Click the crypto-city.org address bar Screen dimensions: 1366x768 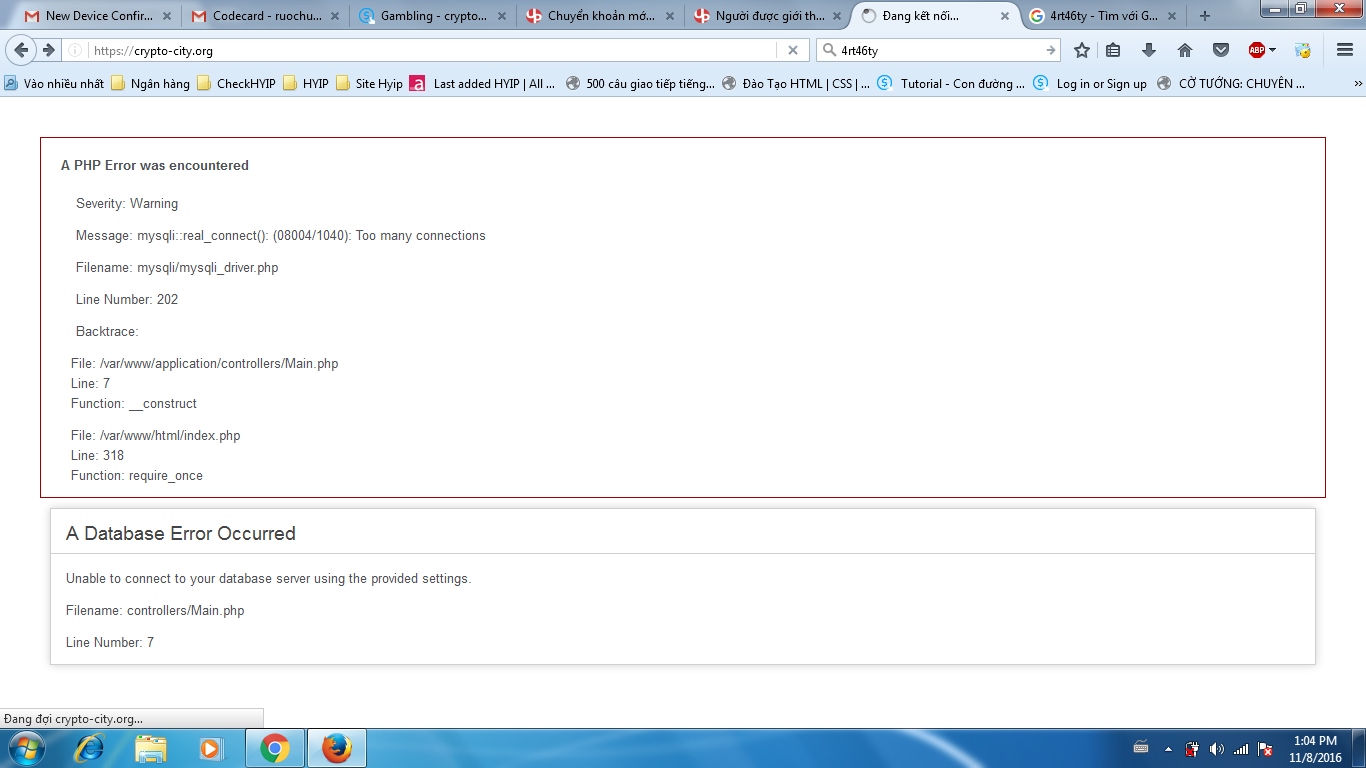coord(430,50)
